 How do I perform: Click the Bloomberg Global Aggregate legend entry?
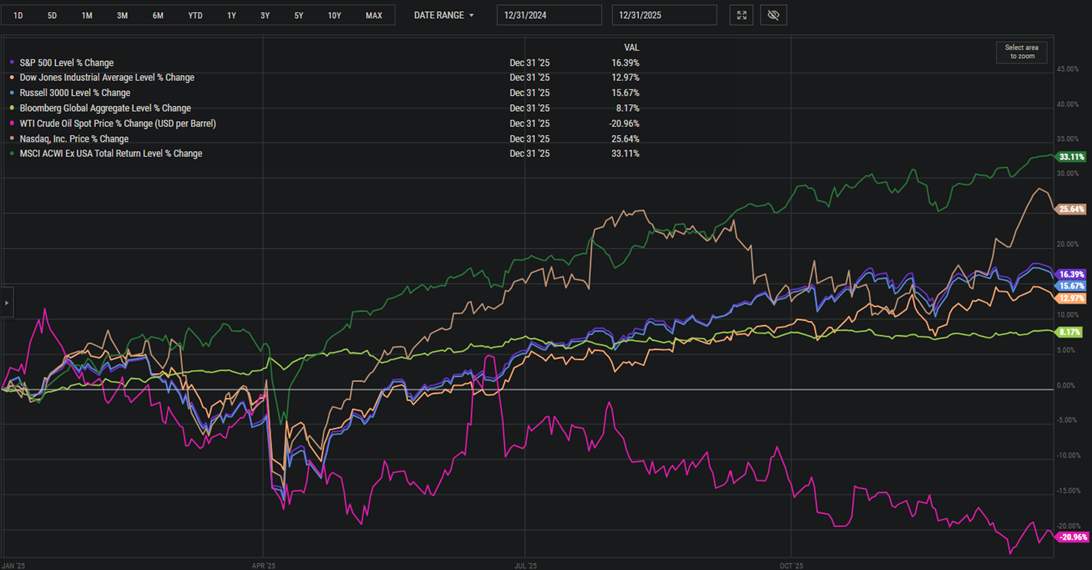[x=105, y=108]
